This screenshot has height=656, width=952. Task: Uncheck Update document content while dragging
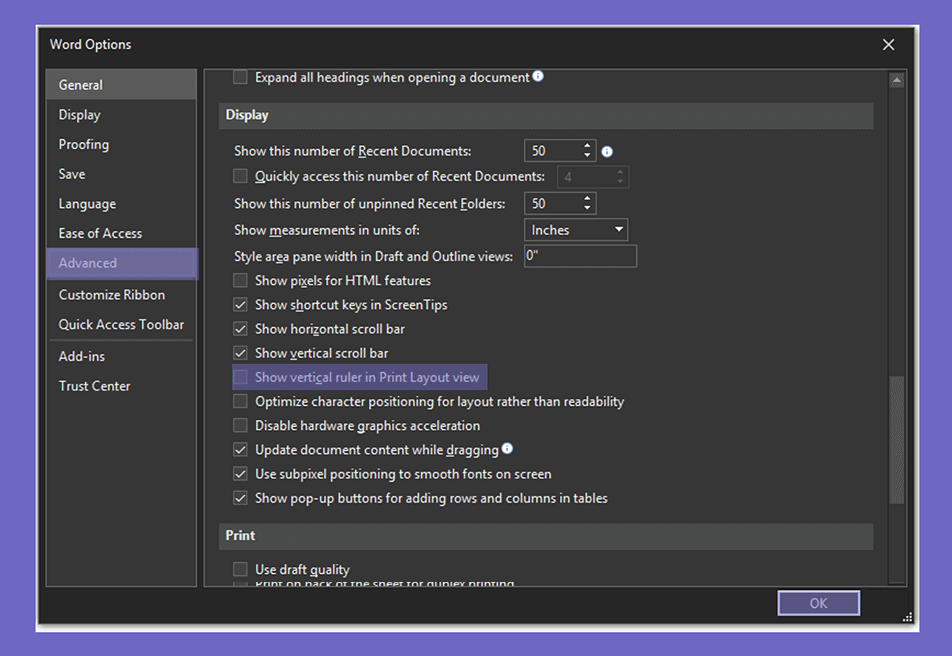(x=240, y=450)
